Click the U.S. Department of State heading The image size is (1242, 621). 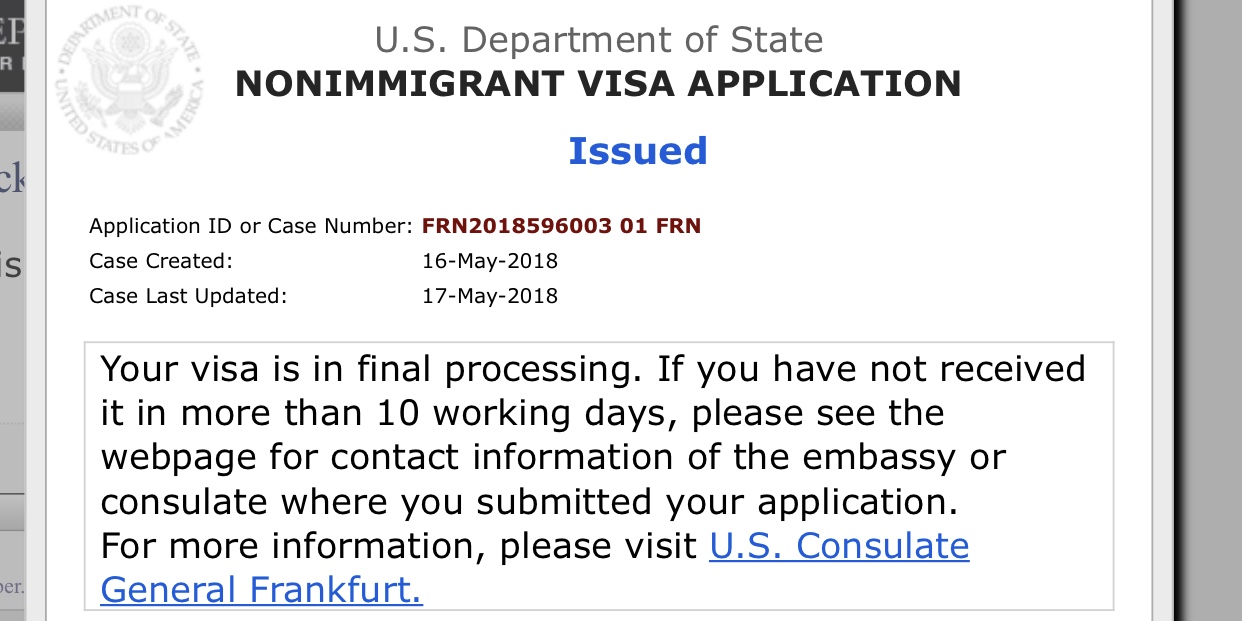(x=598, y=40)
